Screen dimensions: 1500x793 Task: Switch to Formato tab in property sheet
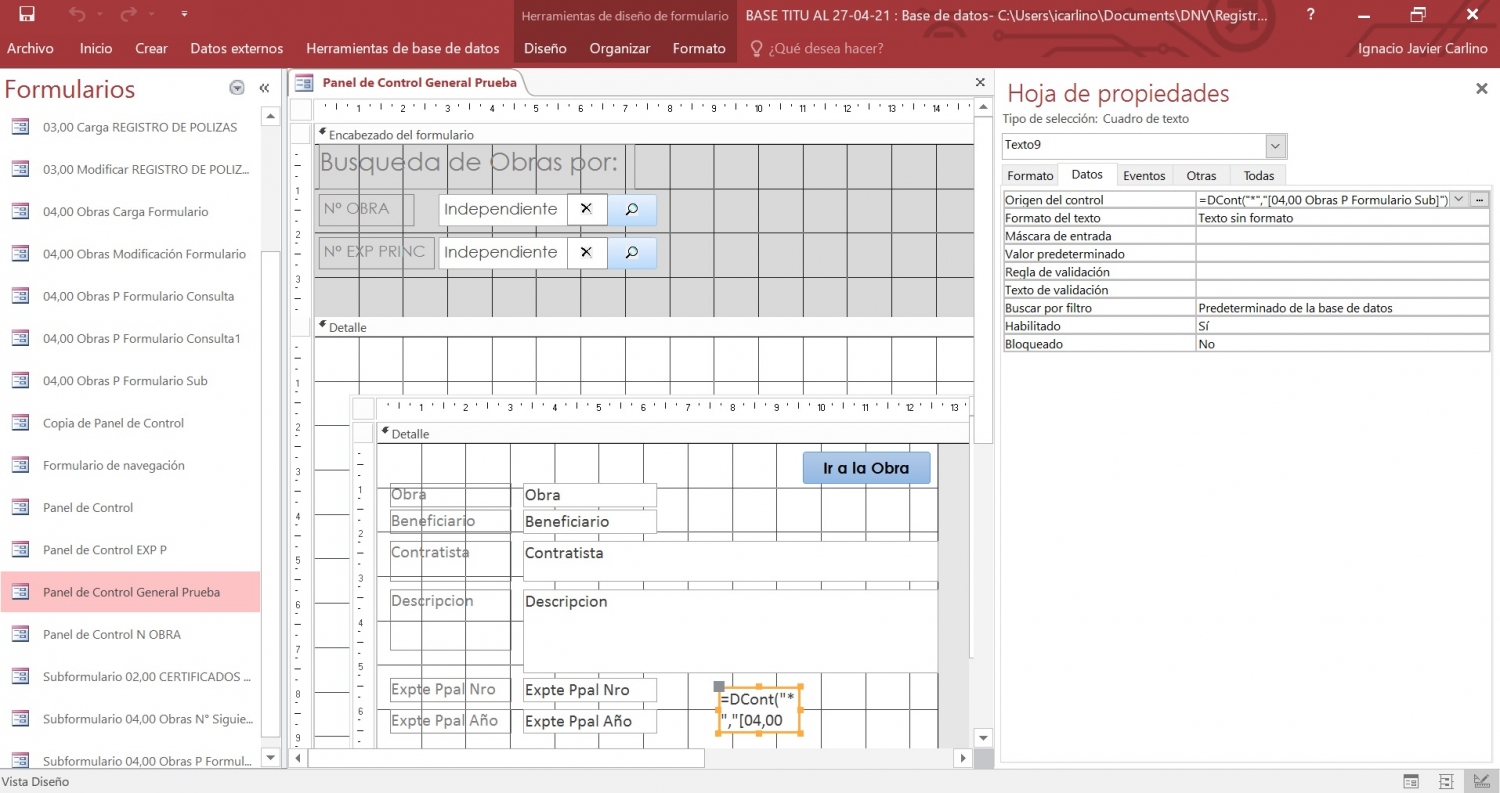pyautogui.click(x=1030, y=176)
